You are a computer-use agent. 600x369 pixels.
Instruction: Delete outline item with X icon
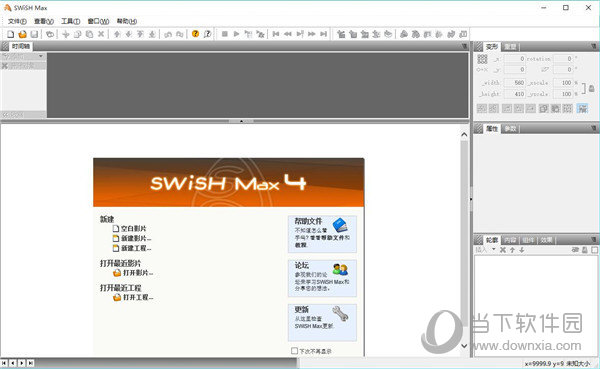point(503,250)
